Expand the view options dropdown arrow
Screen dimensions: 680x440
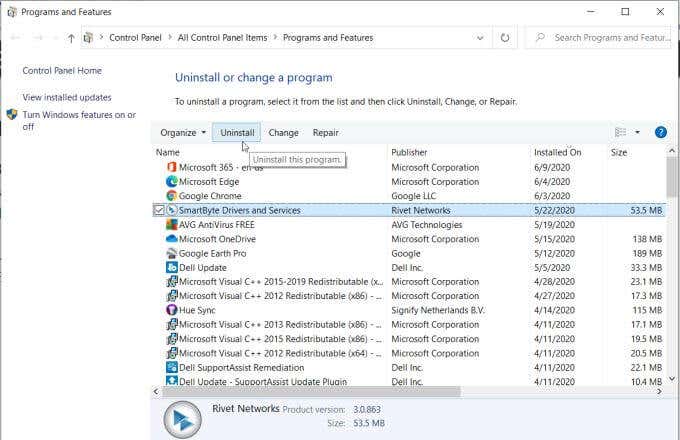(637, 132)
